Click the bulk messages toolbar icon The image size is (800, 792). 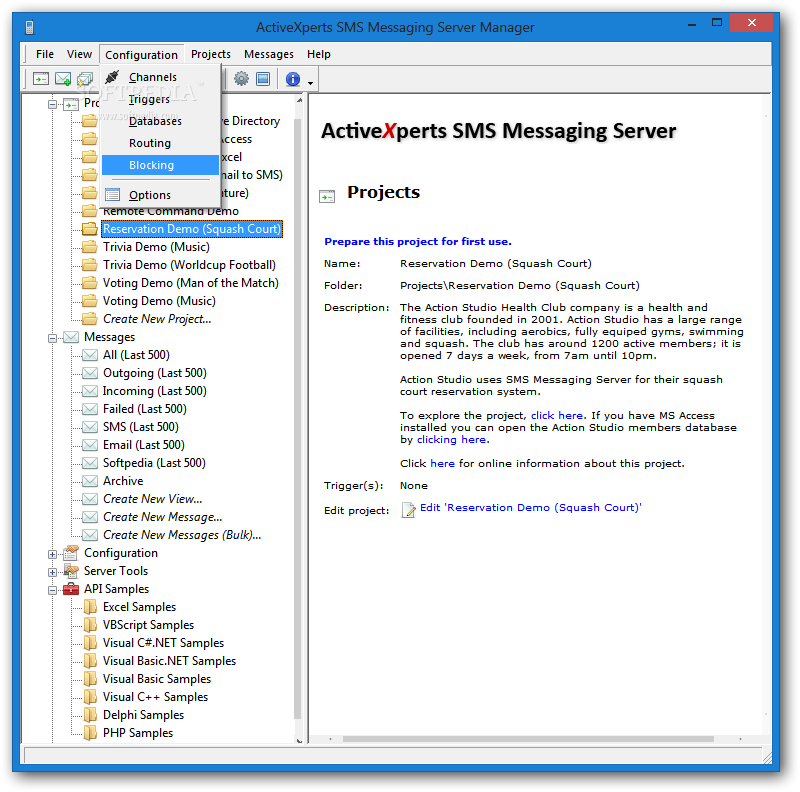tap(85, 79)
